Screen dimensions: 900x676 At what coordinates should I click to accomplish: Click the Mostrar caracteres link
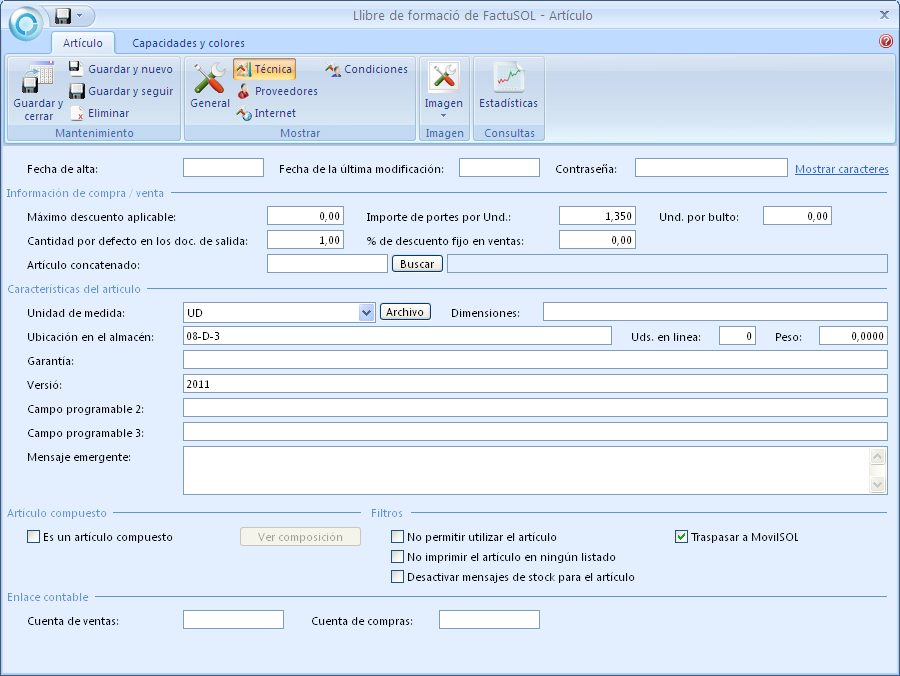coord(841,169)
